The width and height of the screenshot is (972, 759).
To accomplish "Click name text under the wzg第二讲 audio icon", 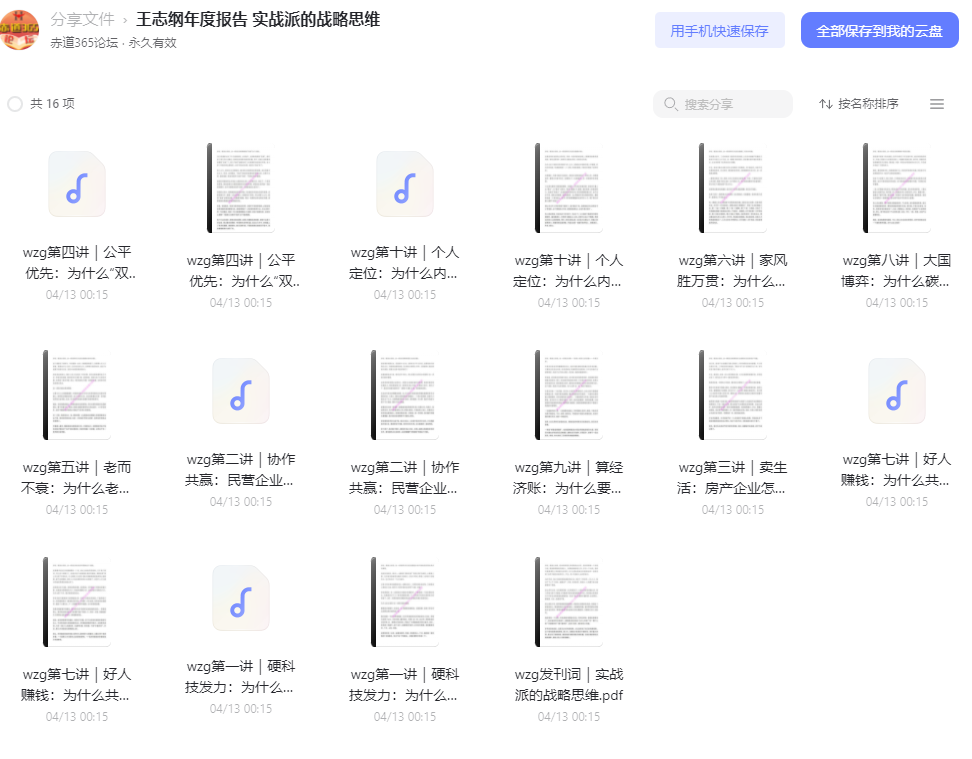I will click(241, 470).
